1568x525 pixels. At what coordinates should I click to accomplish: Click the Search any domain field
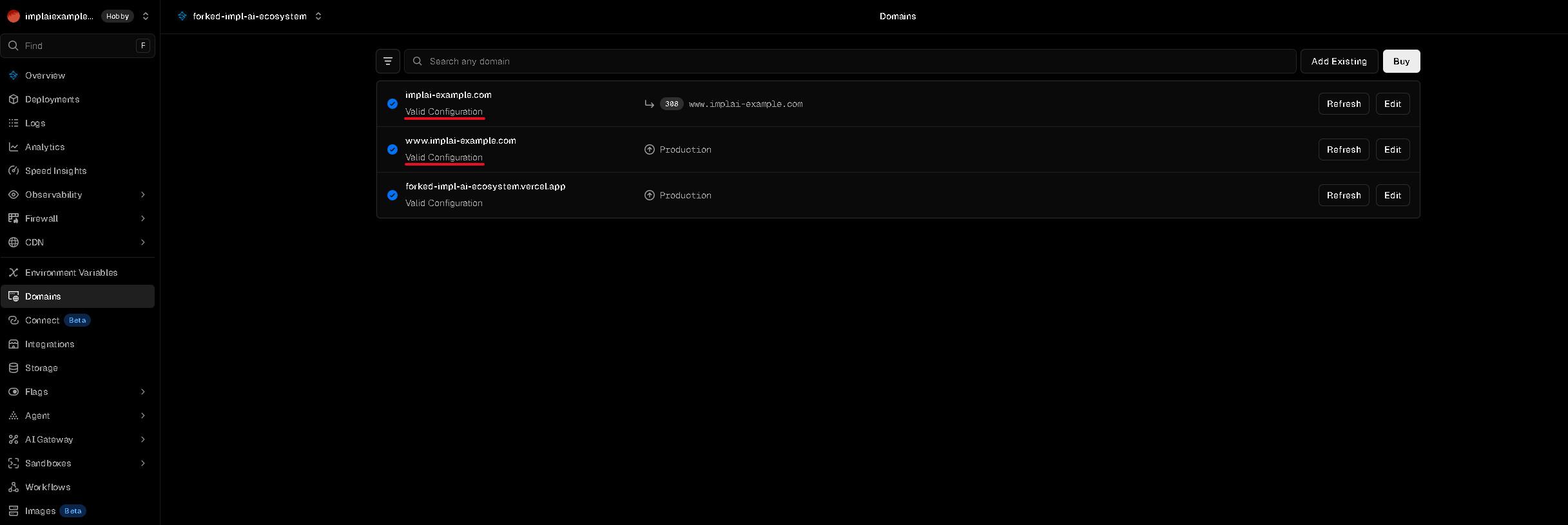tap(850, 61)
